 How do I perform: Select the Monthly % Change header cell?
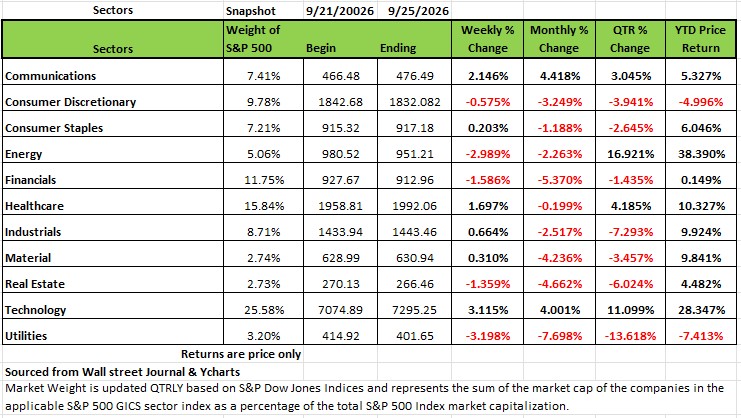(559, 39)
